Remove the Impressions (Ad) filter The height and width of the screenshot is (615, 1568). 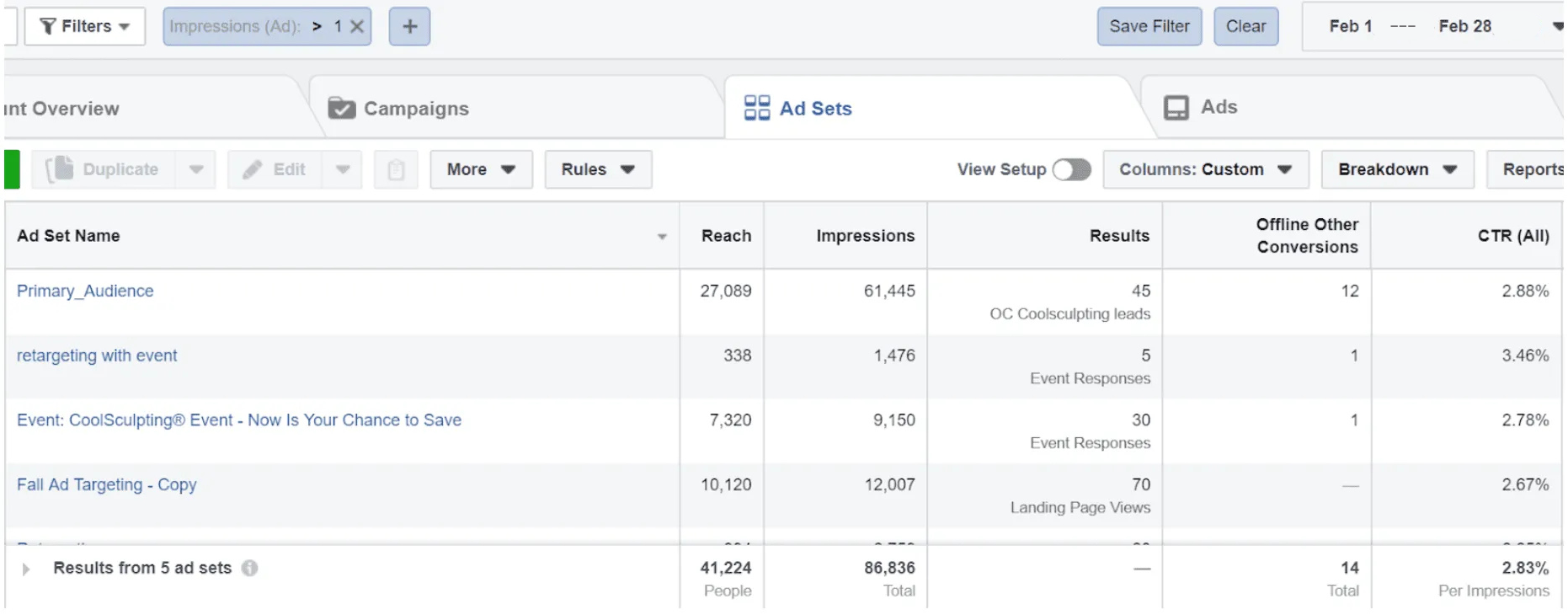point(357,26)
